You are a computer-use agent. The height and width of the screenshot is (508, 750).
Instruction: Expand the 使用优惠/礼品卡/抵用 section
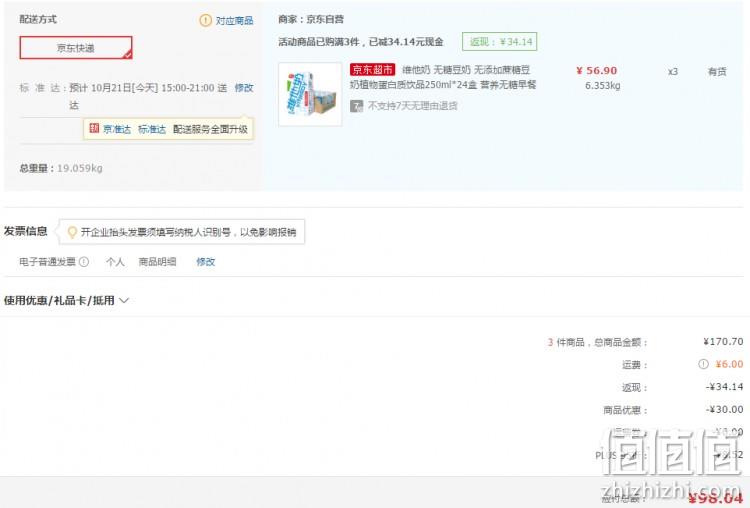point(66,300)
